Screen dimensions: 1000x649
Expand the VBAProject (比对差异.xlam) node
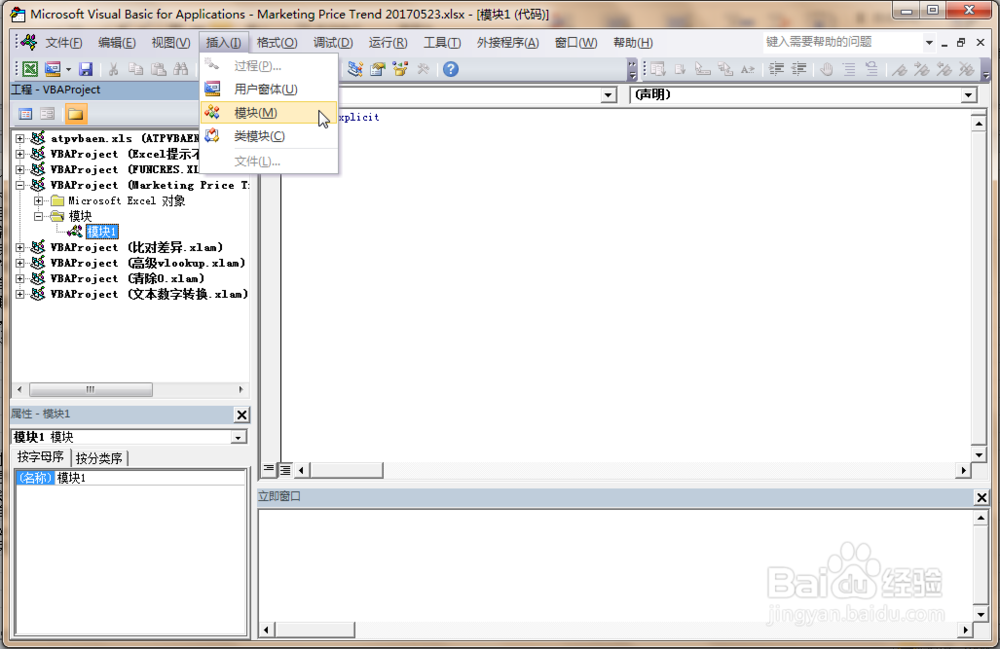point(20,247)
